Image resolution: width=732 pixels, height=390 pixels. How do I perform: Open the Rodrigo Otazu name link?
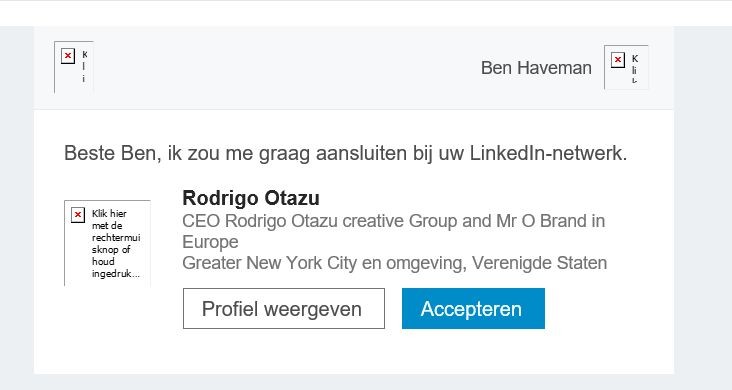251,198
